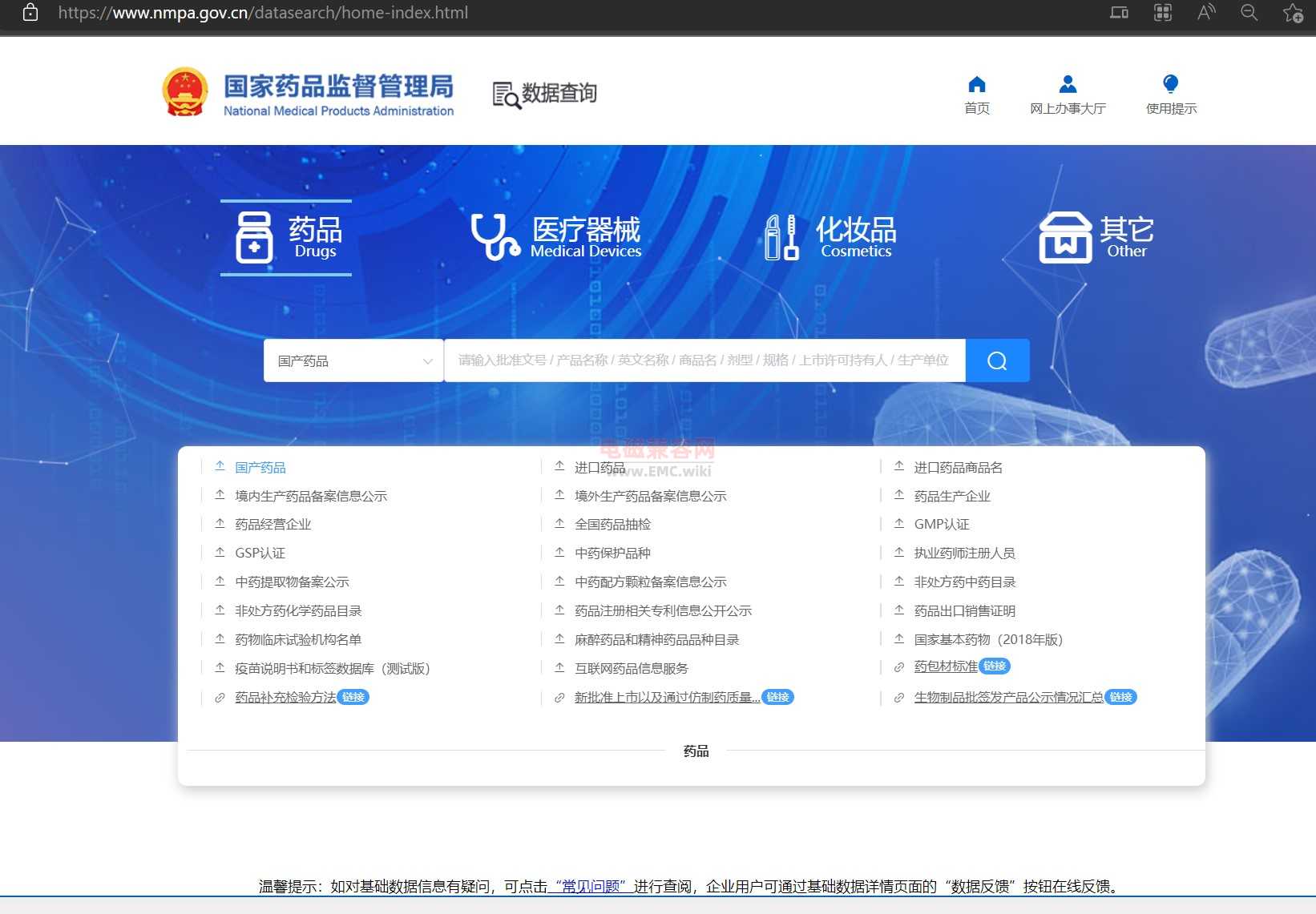Click the 链接 badge next to 药包材标准
The width and height of the screenshot is (1316, 914).
tap(995, 666)
